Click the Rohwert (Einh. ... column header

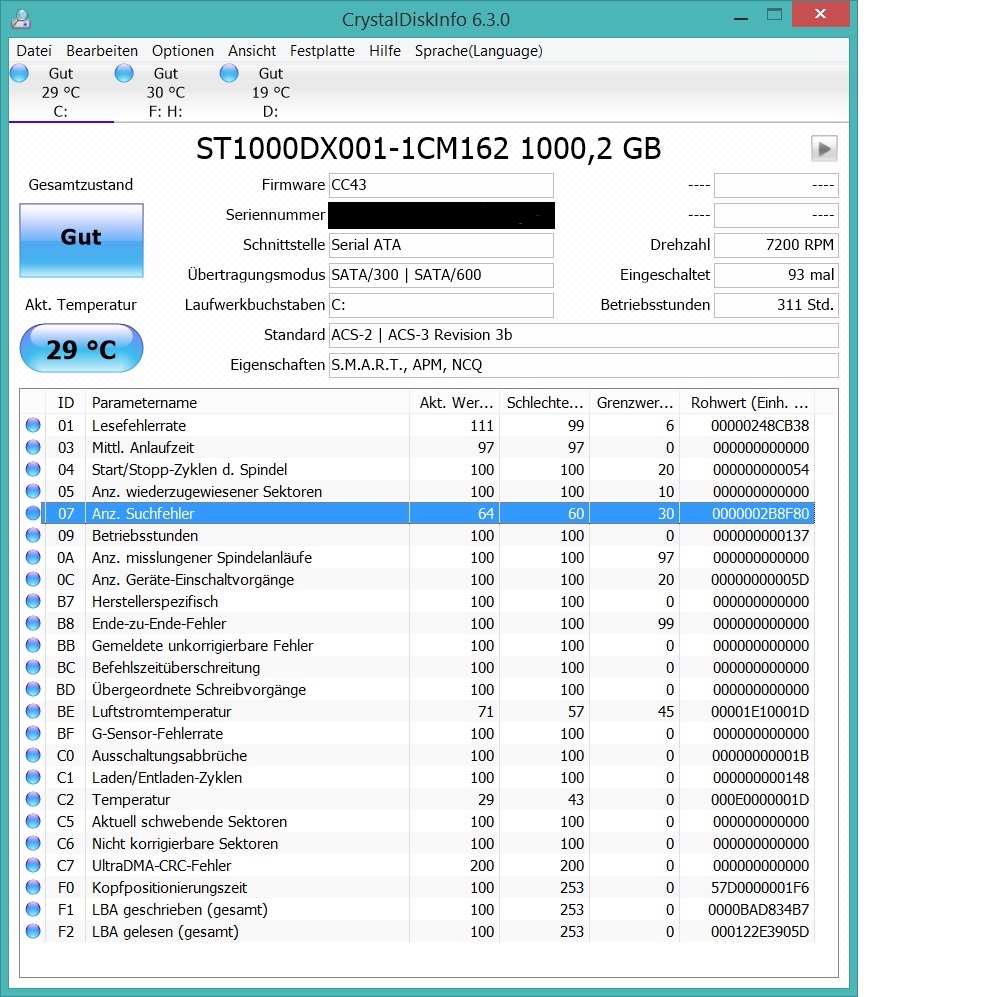point(747,402)
